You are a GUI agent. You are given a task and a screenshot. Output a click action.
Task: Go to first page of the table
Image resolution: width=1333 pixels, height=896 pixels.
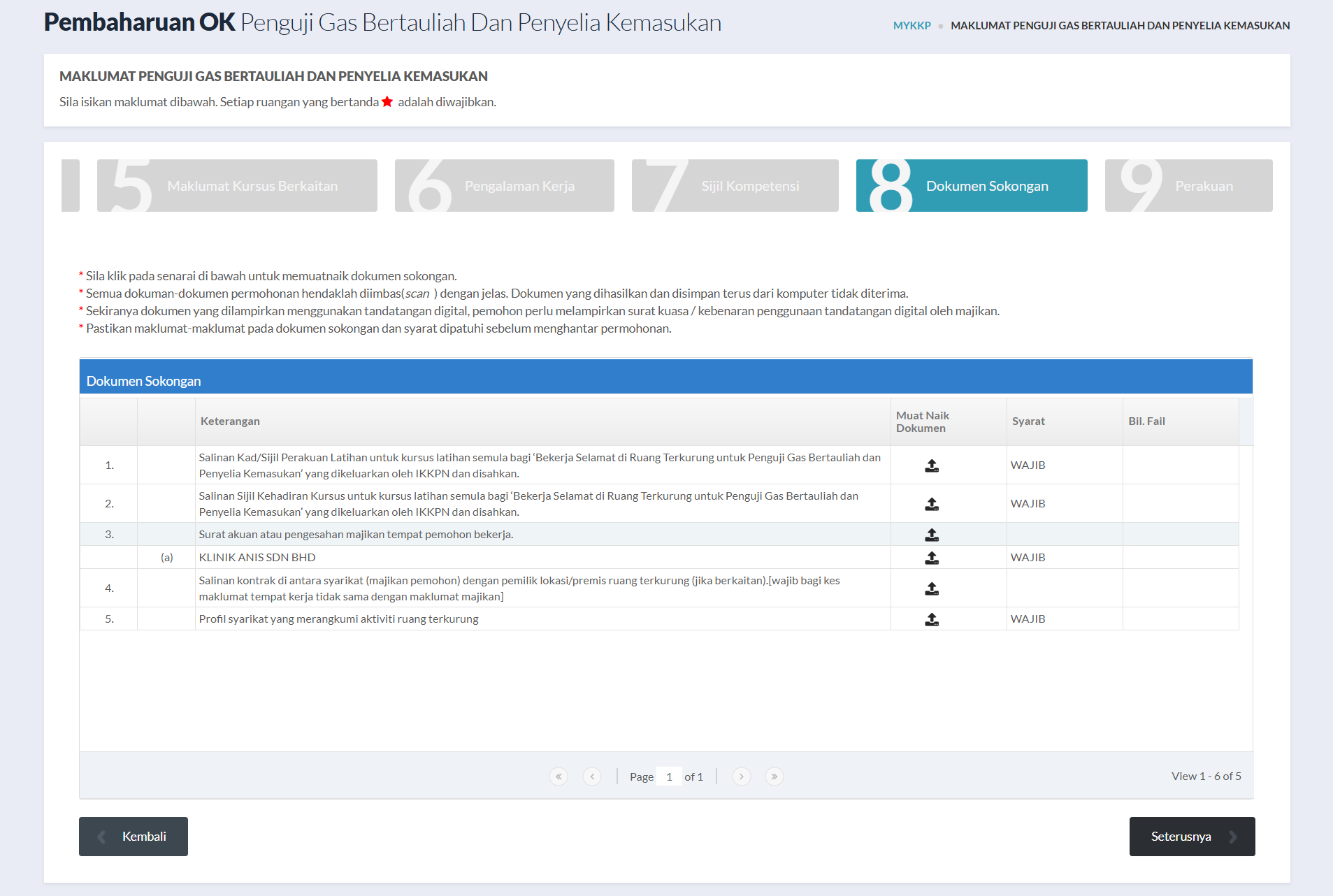[559, 776]
